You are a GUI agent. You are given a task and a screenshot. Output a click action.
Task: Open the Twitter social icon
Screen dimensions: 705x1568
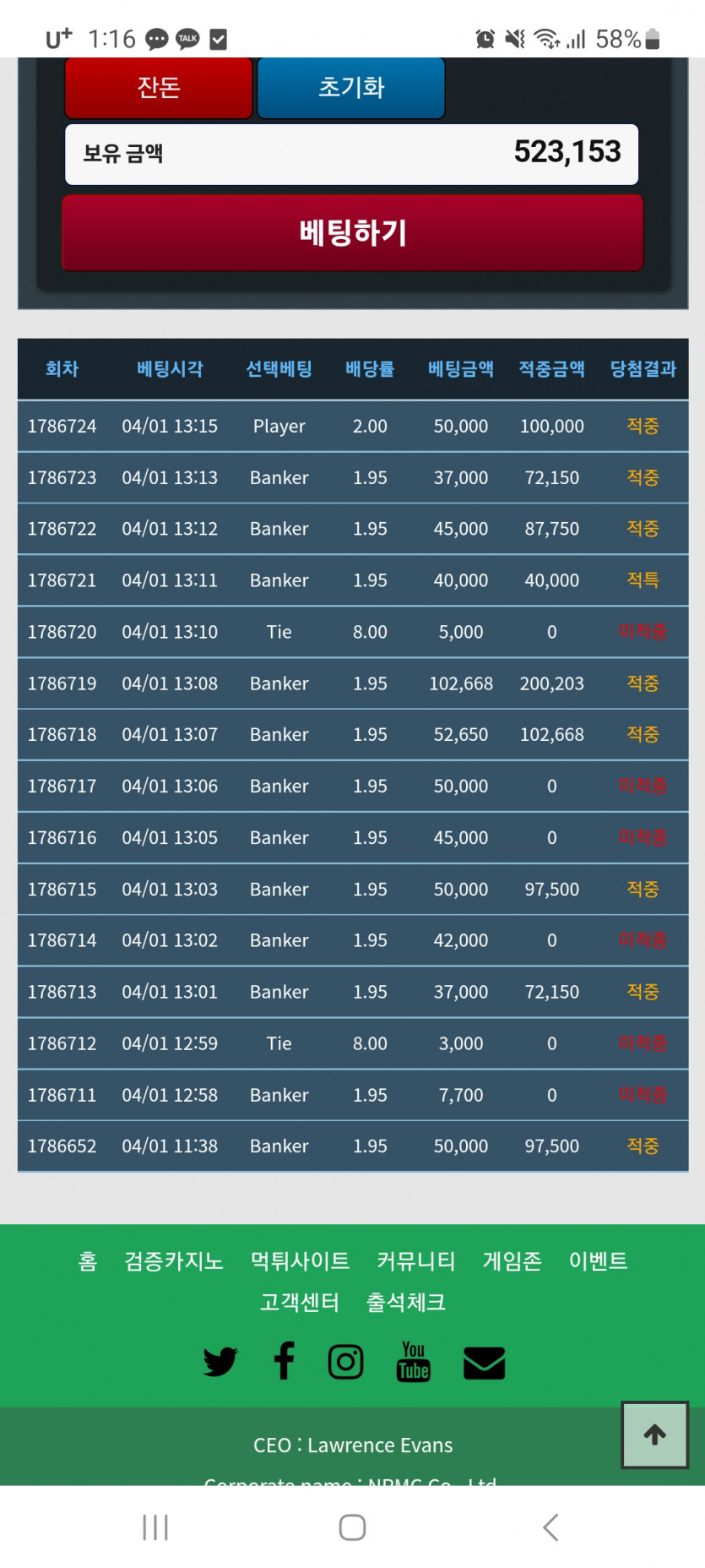pos(220,1362)
